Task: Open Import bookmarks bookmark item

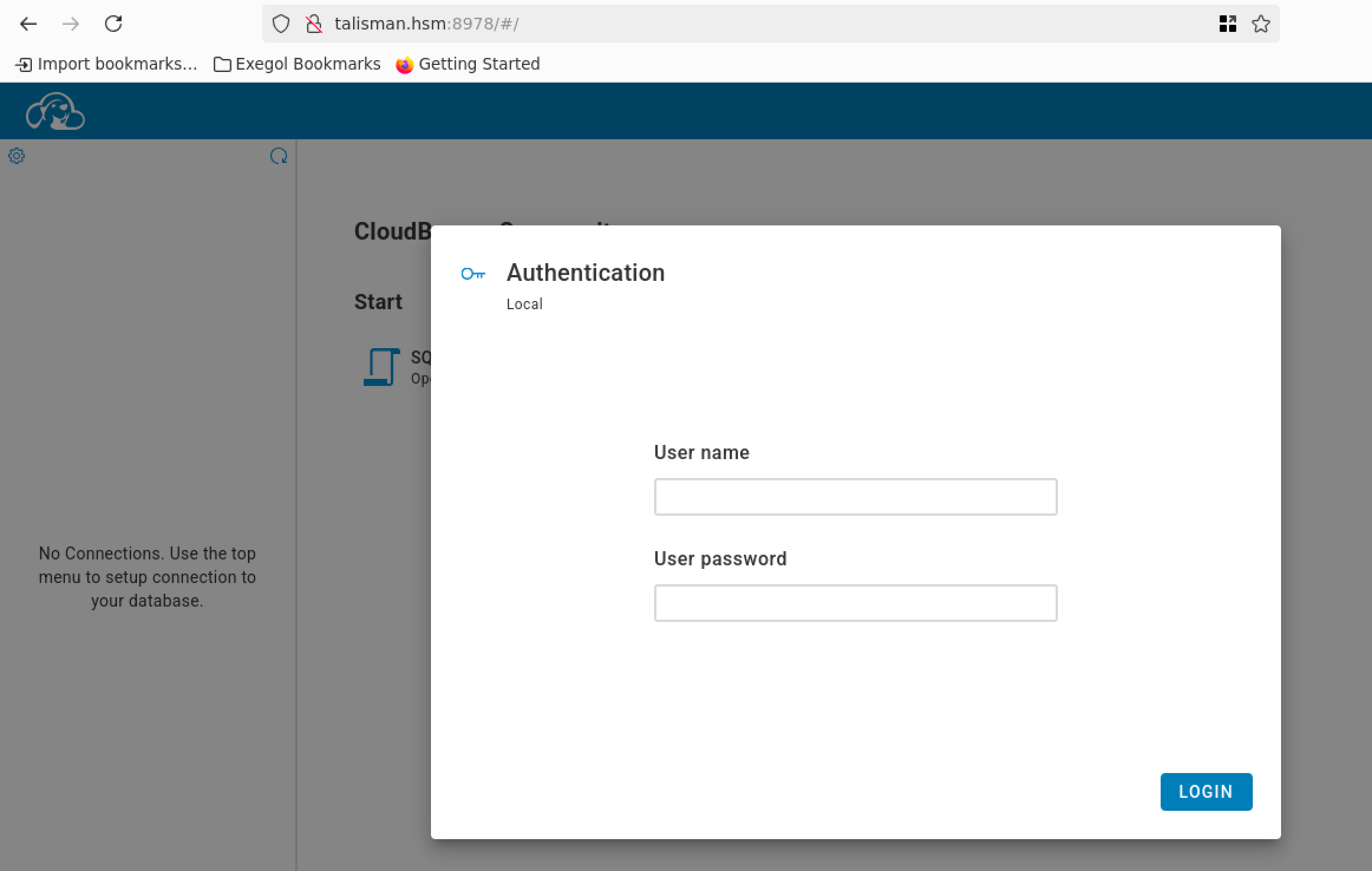Action: click(x=106, y=64)
